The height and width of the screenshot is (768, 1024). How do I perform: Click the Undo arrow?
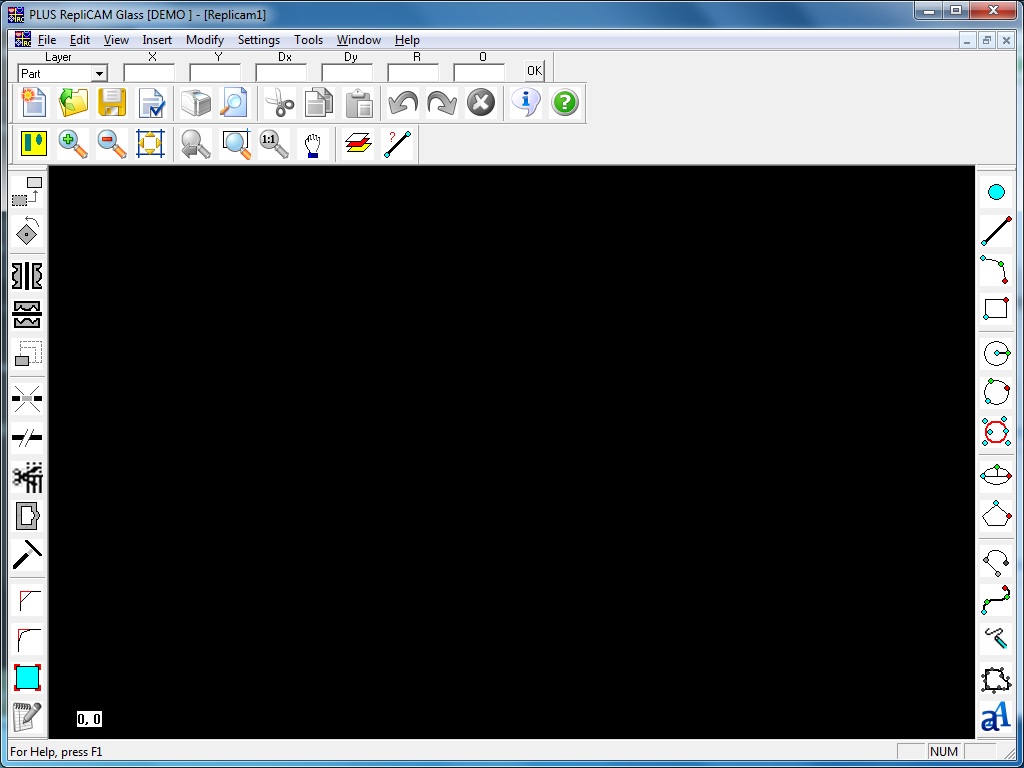click(x=401, y=102)
